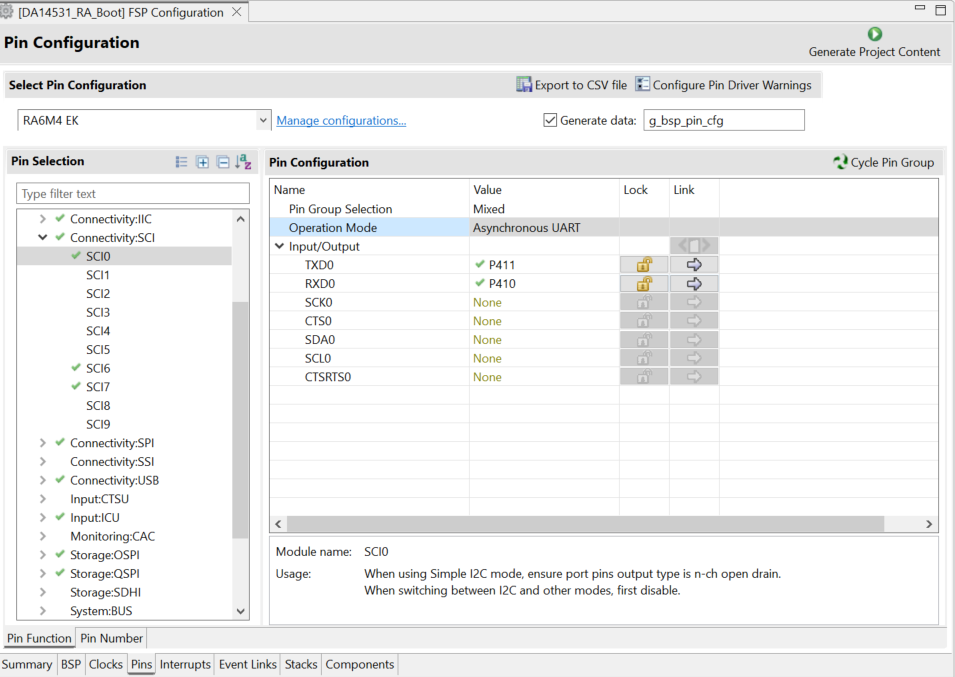Image resolution: width=955 pixels, height=677 pixels.
Task: Follow the link arrow for TXD0
Action: (x=694, y=265)
